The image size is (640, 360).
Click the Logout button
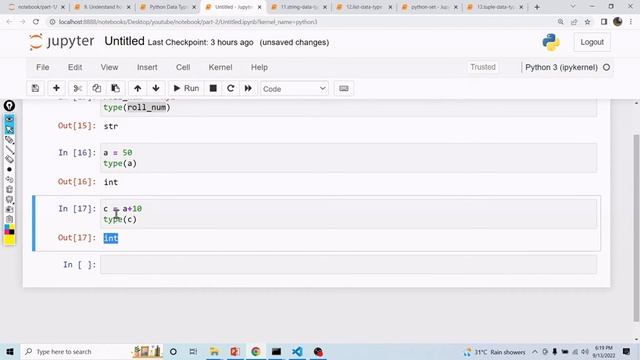592,42
